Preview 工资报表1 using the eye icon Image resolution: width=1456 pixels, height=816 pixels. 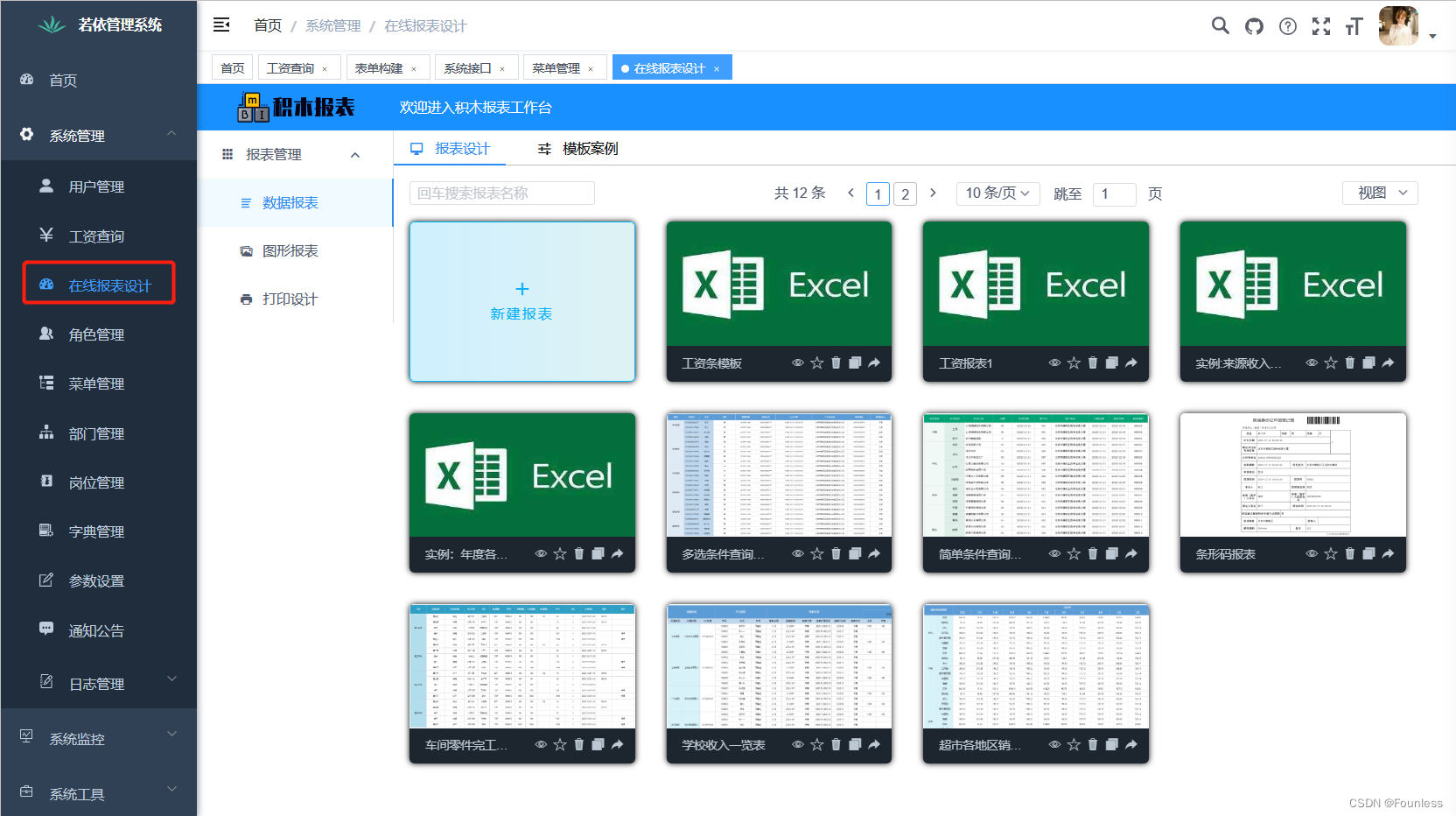click(x=1054, y=362)
